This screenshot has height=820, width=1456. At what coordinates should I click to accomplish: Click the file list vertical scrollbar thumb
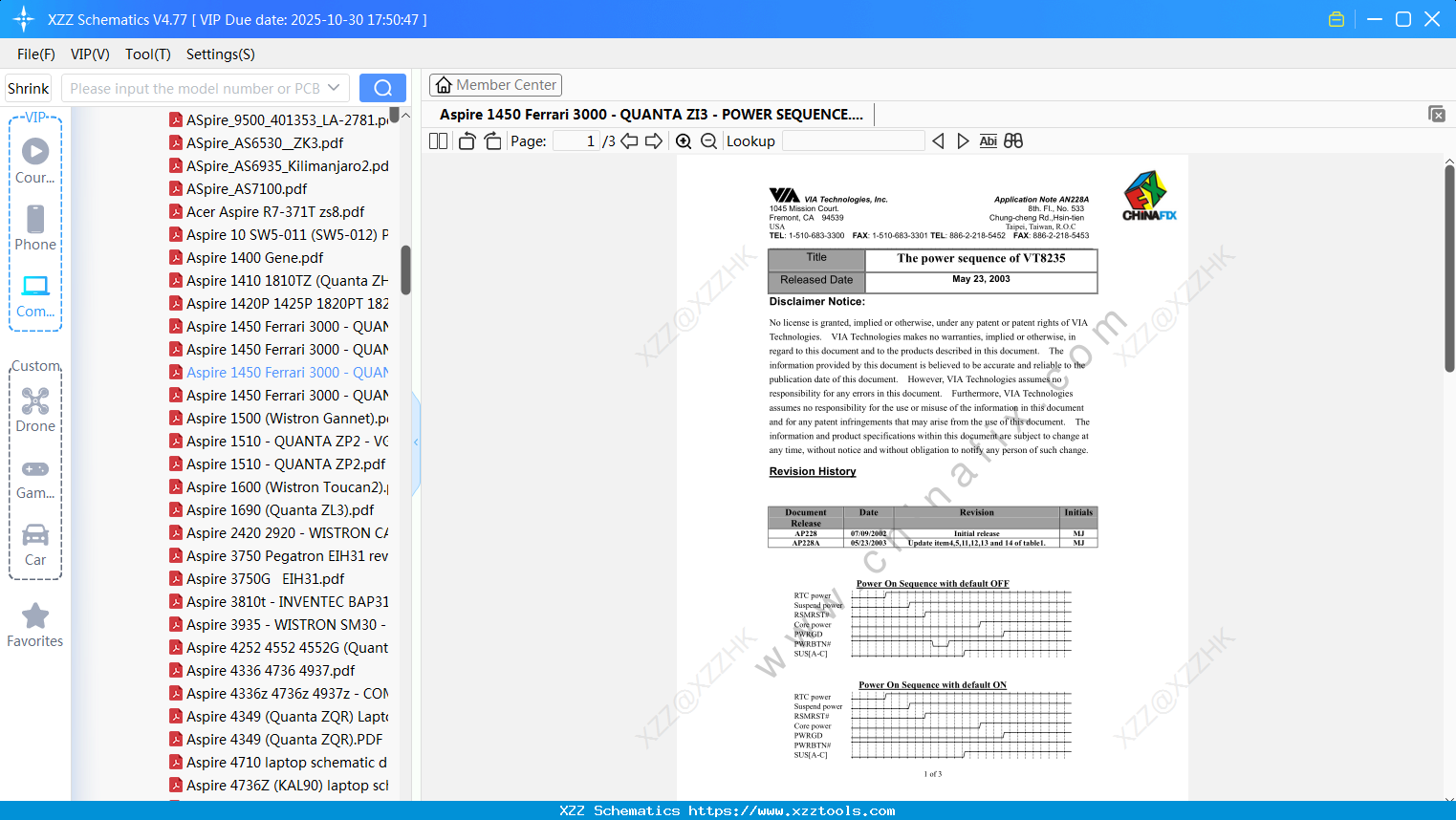(x=405, y=270)
